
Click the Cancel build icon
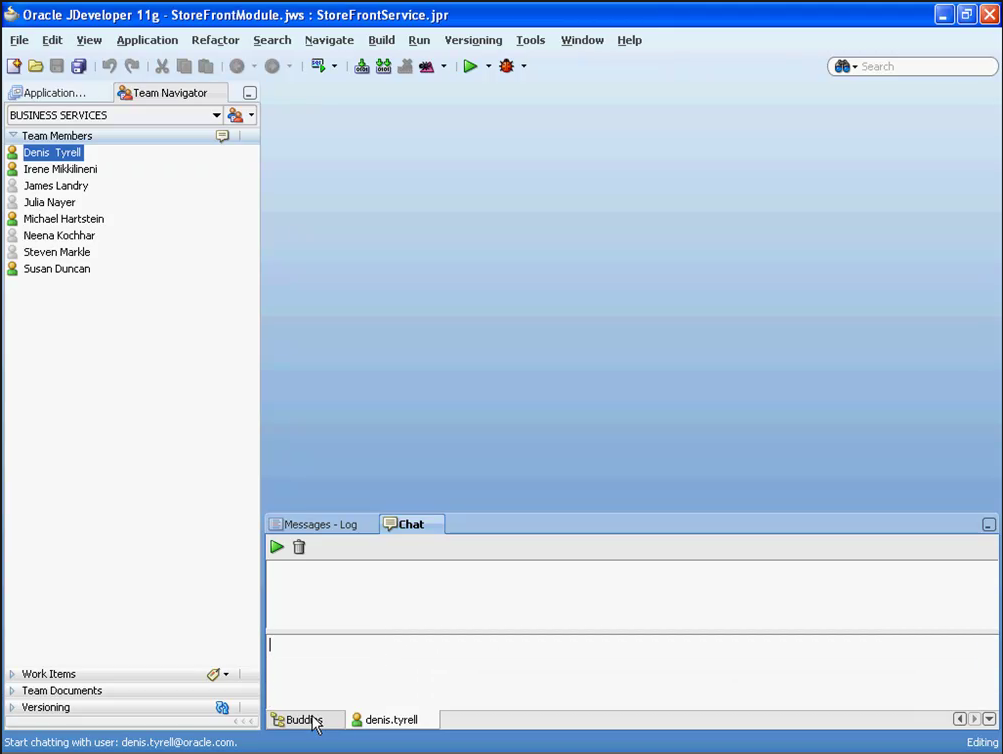405,66
